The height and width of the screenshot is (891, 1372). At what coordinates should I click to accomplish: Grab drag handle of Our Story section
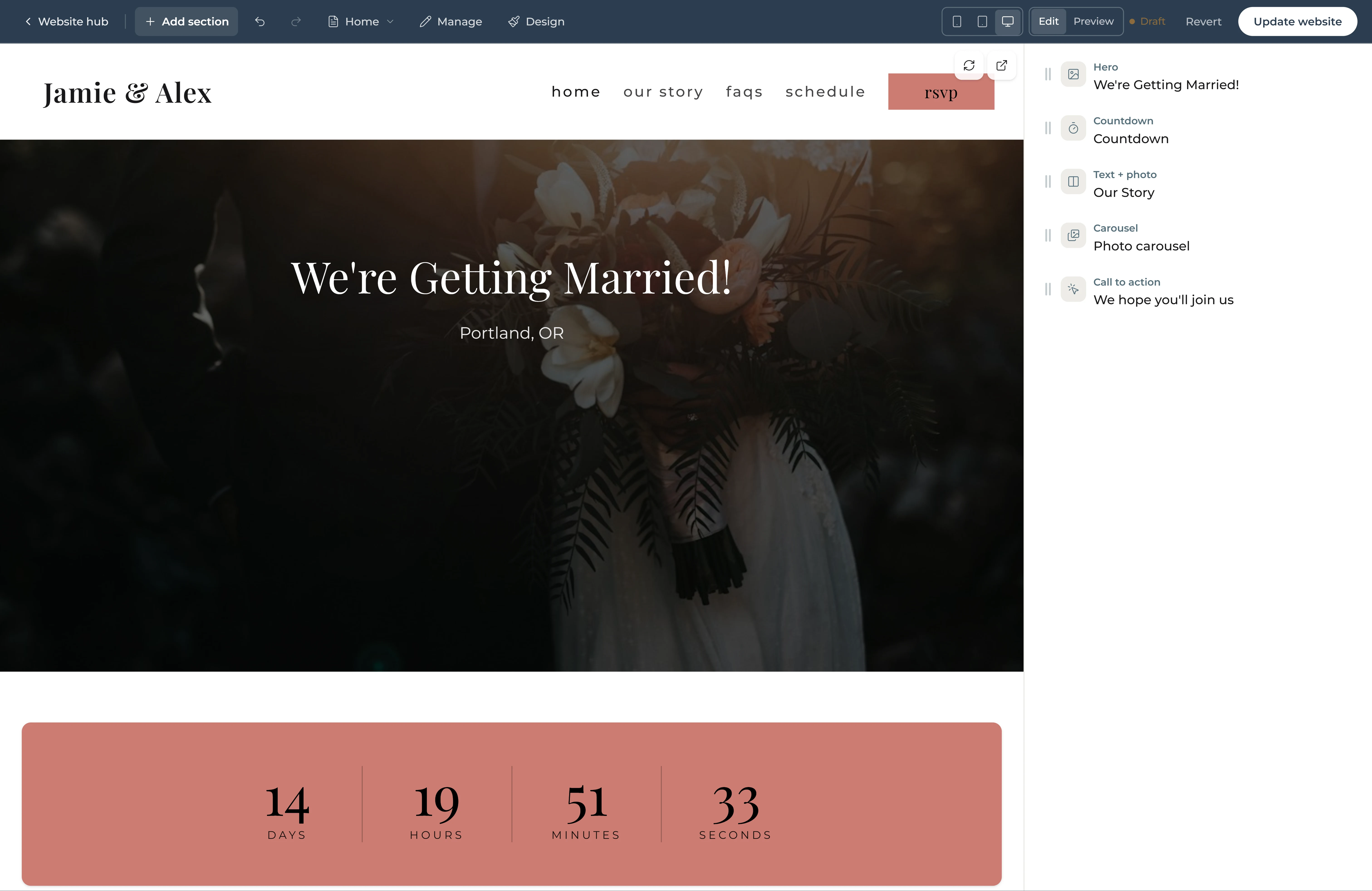point(1048,181)
